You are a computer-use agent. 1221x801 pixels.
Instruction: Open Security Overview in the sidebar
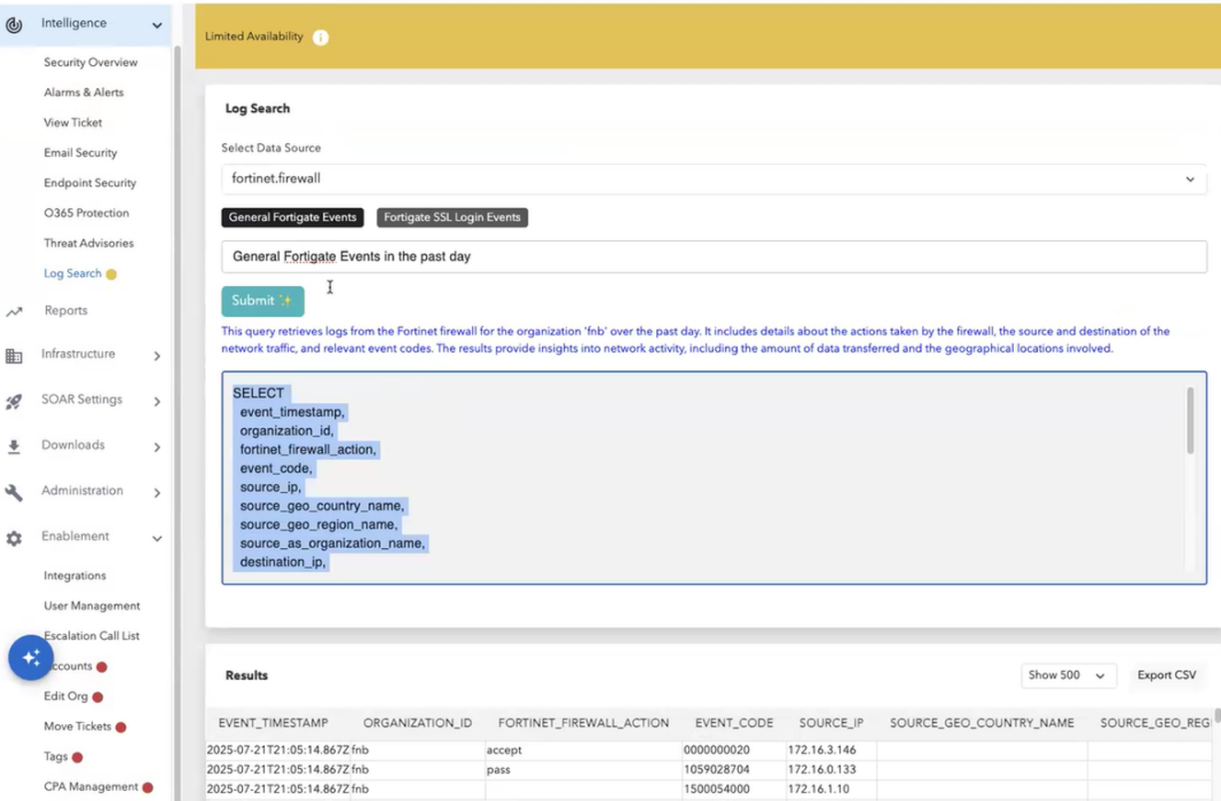[x=90, y=62]
